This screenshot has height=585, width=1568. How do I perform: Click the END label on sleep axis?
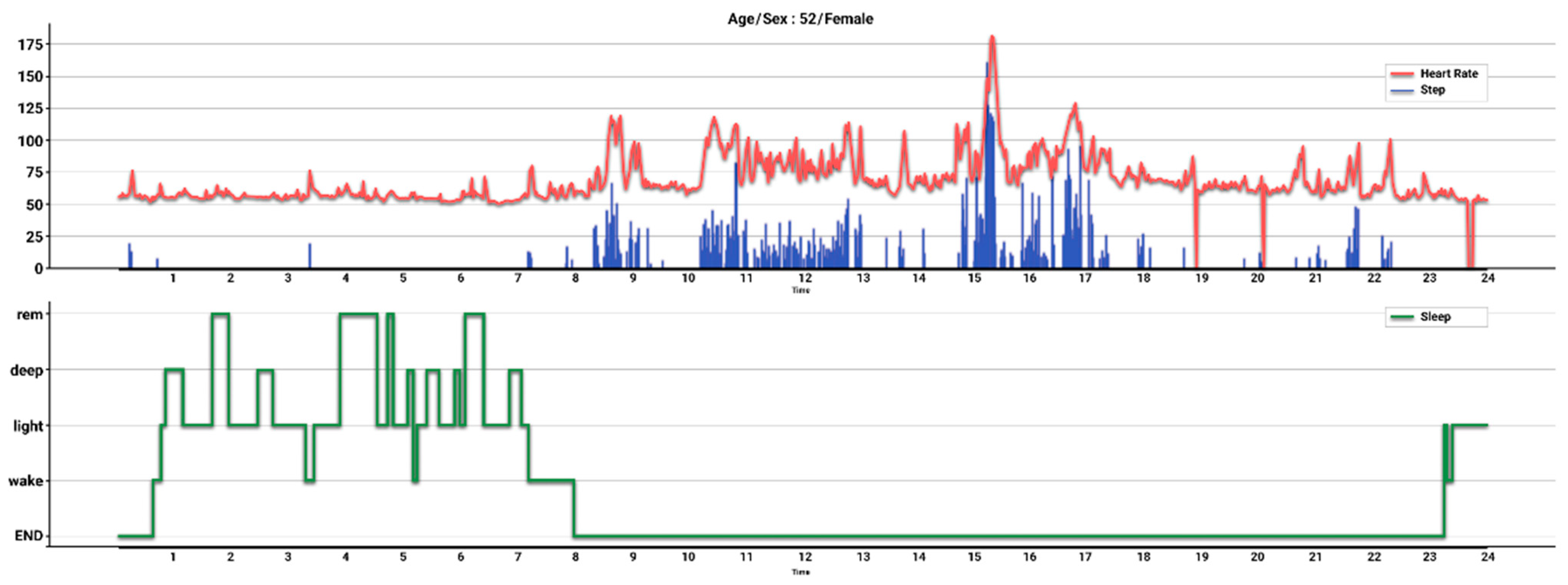coord(29,536)
